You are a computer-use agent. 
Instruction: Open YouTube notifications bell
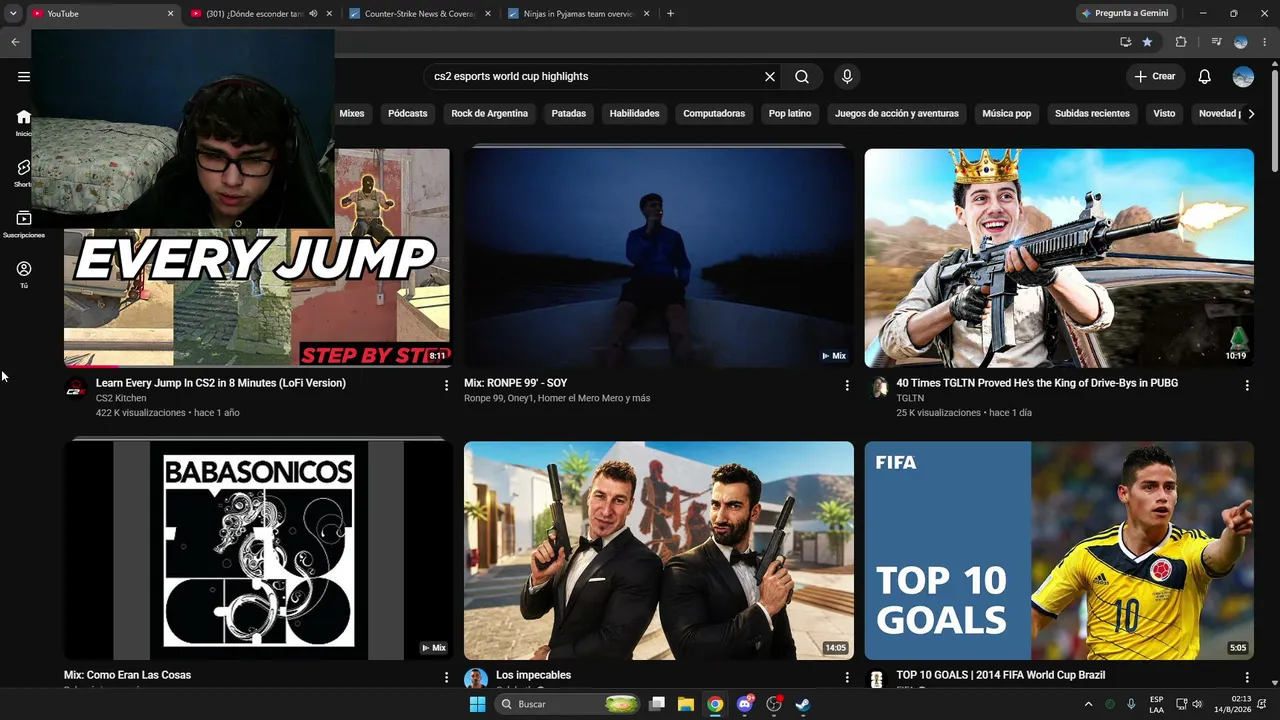[x=1205, y=76]
